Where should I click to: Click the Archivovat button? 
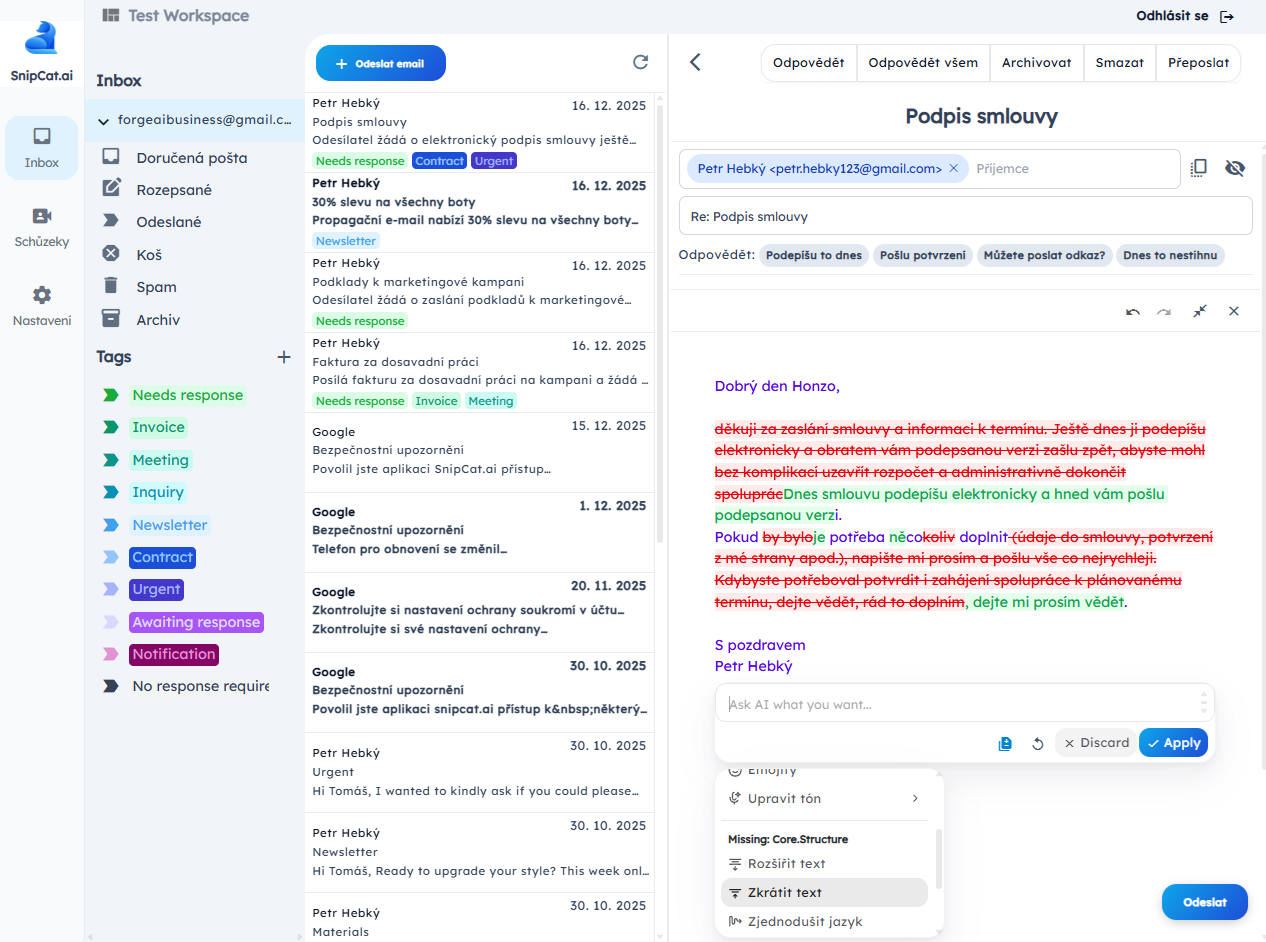pos(1036,62)
